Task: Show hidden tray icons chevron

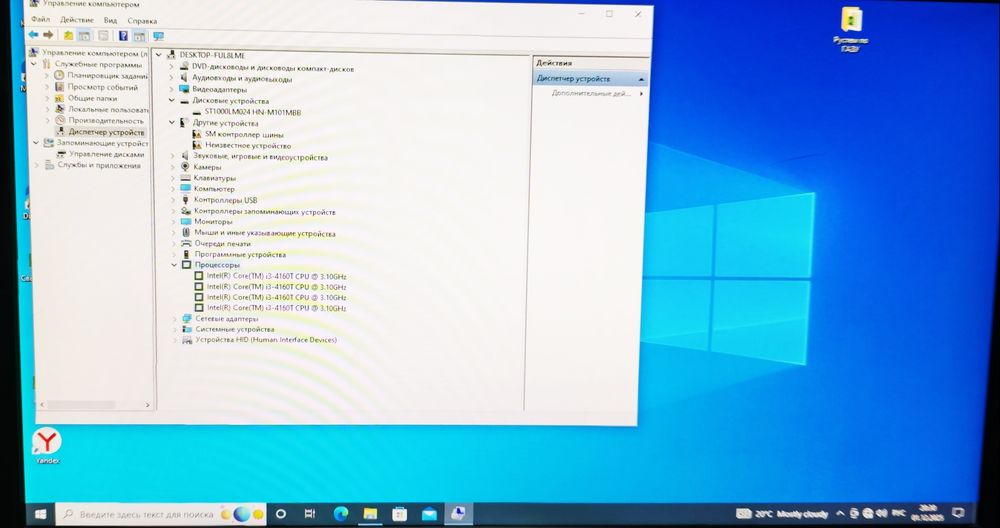Action: pyautogui.click(x=839, y=513)
